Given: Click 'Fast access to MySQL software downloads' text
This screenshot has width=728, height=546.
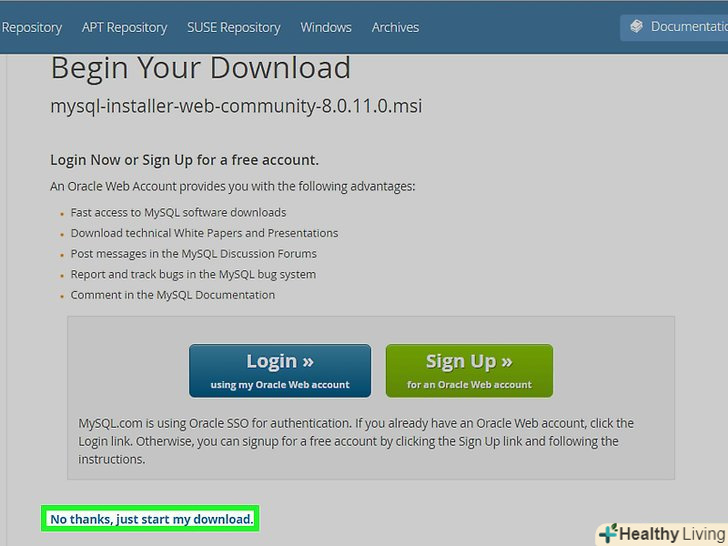Looking at the screenshot, I should 178,213.
